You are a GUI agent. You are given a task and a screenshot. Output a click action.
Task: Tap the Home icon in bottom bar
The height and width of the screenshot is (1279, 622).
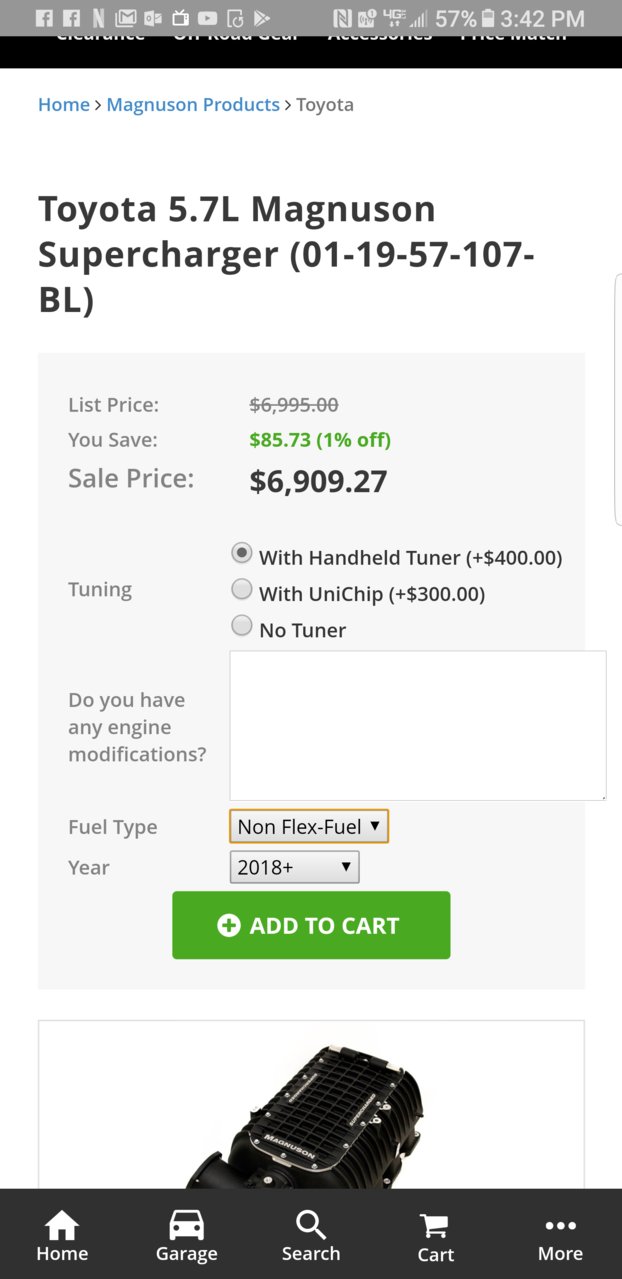(x=62, y=1236)
